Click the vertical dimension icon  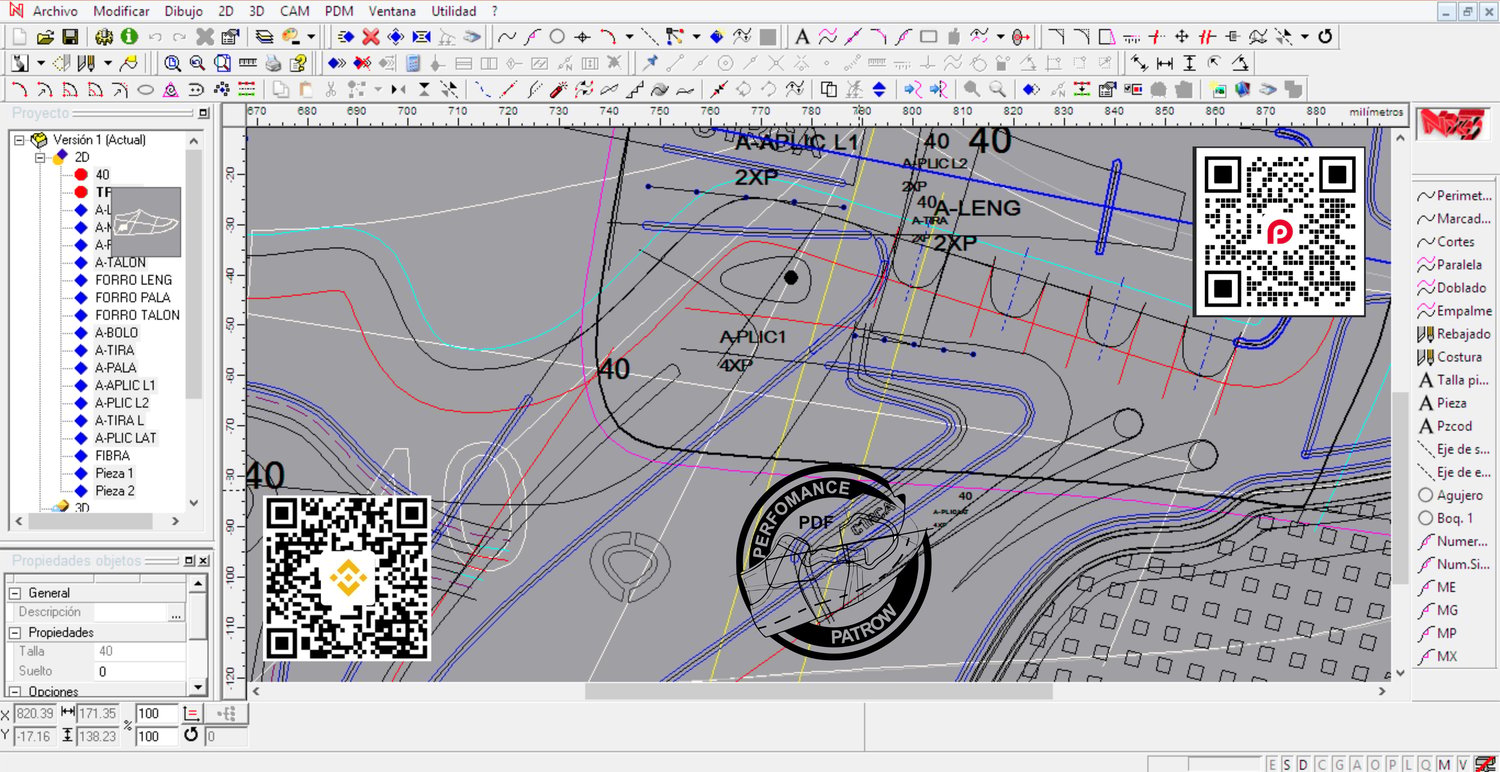click(x=1189, y=63)
